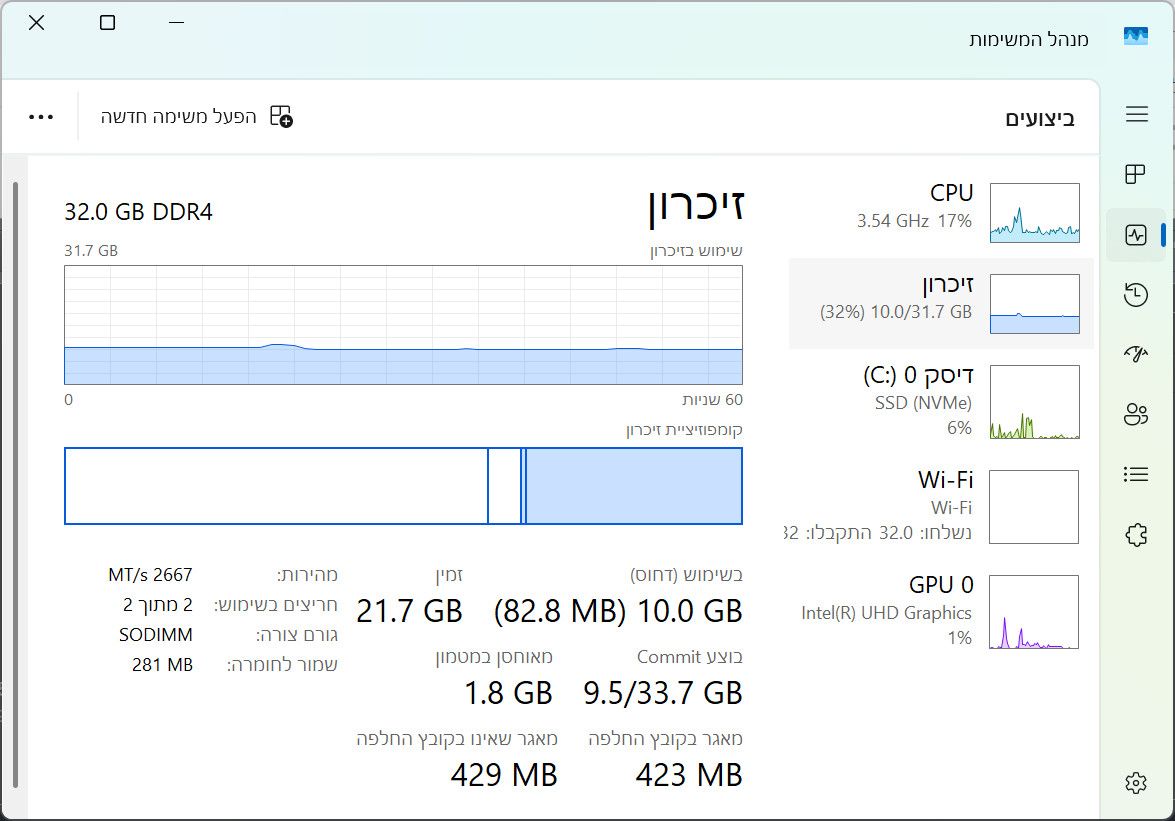Select the disk 0 (C:) entry
This screenshot has height=821, width=1175.
pyautogui.click(x=941, y=402)
